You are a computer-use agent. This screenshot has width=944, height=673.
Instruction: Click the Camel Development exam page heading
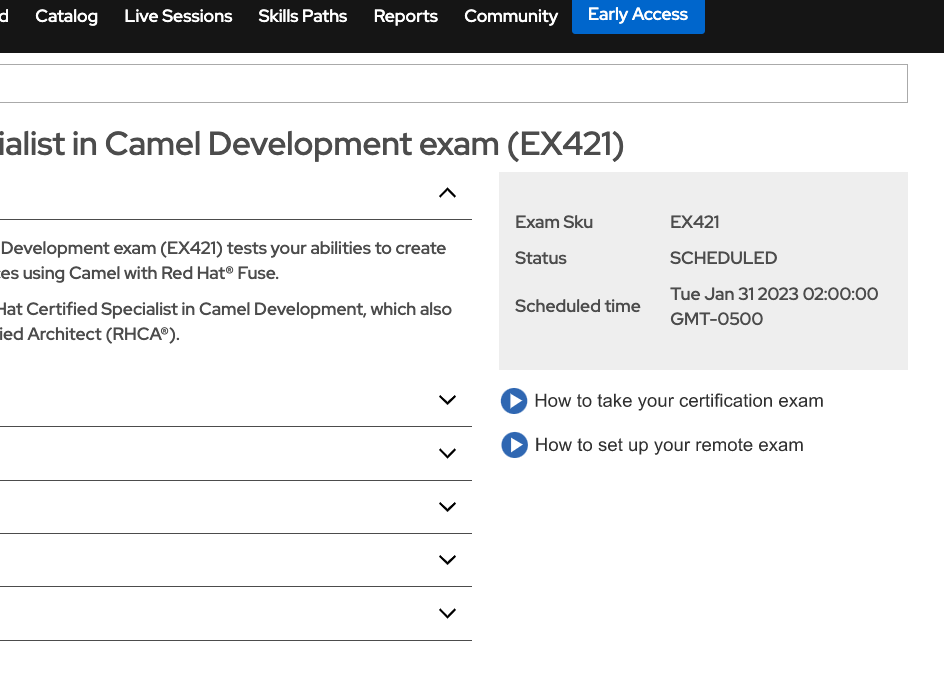coord(310,145)
